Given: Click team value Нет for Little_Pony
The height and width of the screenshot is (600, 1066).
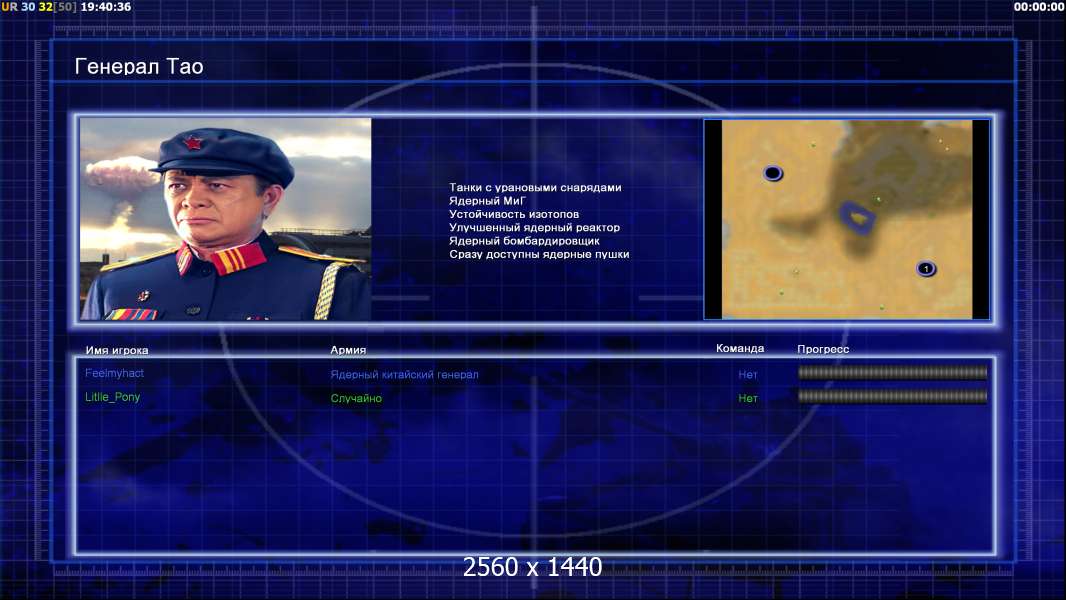Looking at the screenshot, I should 748,398.
